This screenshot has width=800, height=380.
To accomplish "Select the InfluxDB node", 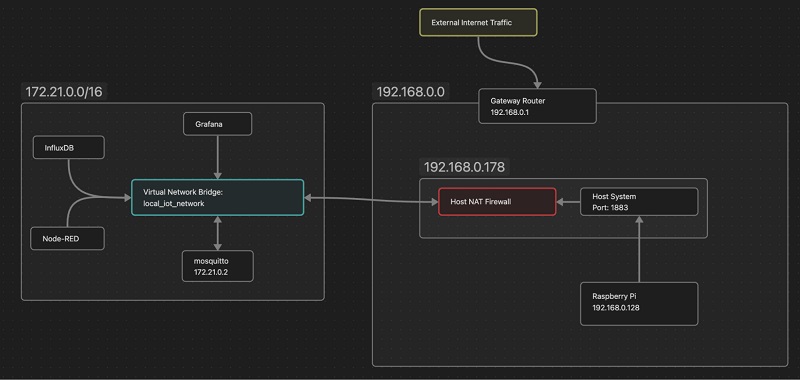I will pos(68,147).
